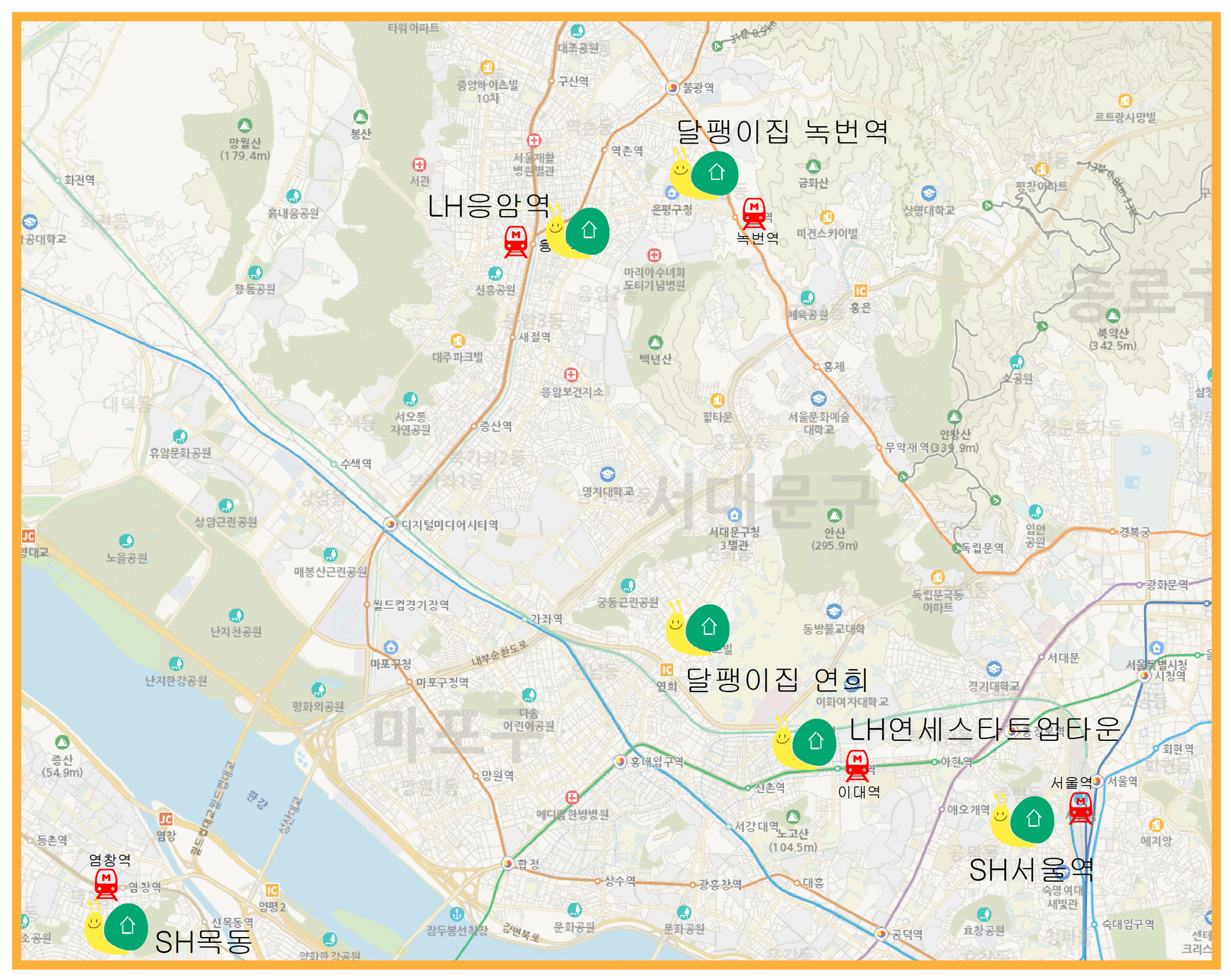Image resolution: width=1231 pixels, height=980 pixels.
Task: Click the red metro icon at 서울역
Action: pos(1080,809)
